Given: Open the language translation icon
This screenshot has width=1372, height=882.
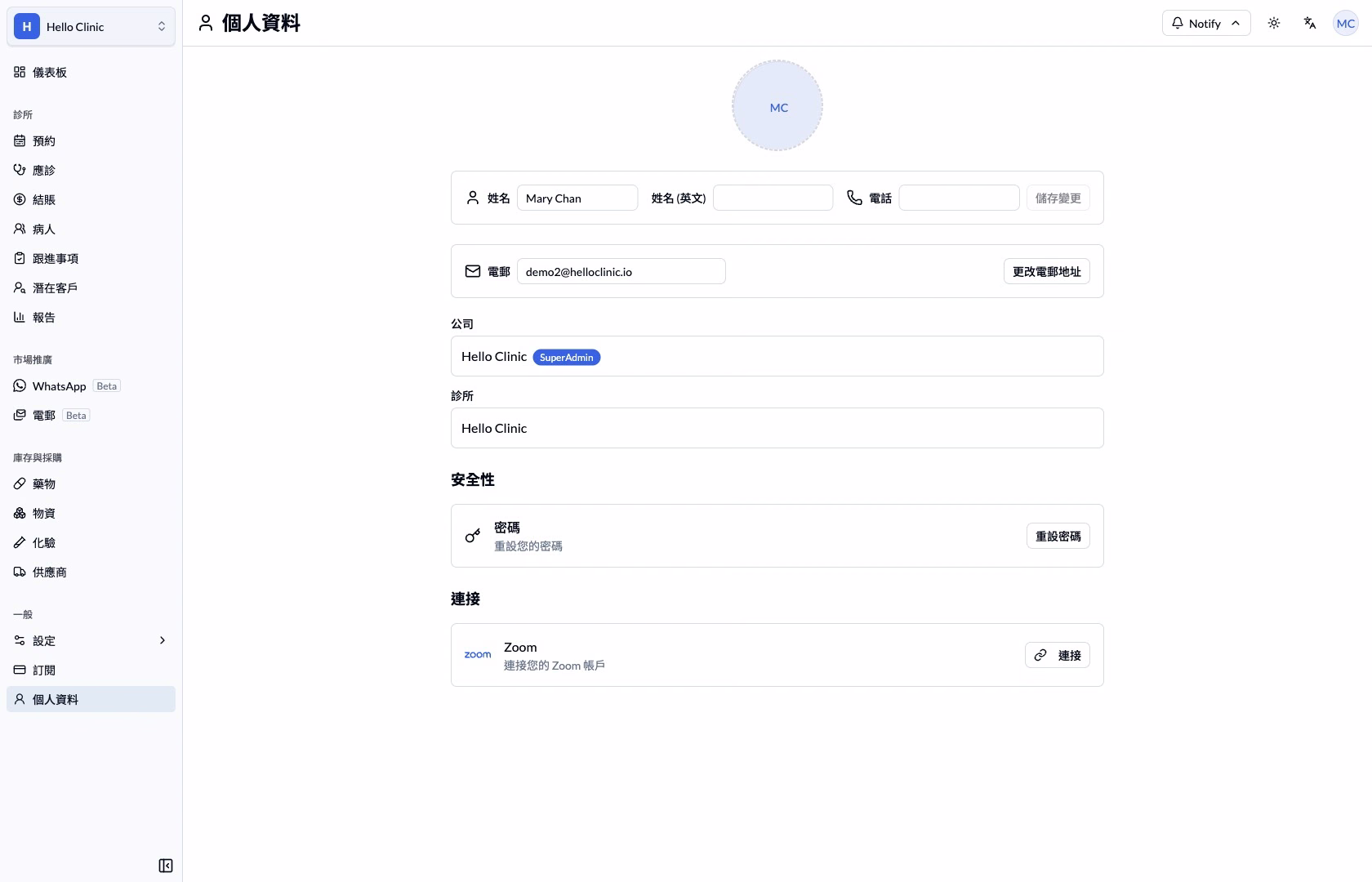Looking at the screenshot, I should [1310, 23].
